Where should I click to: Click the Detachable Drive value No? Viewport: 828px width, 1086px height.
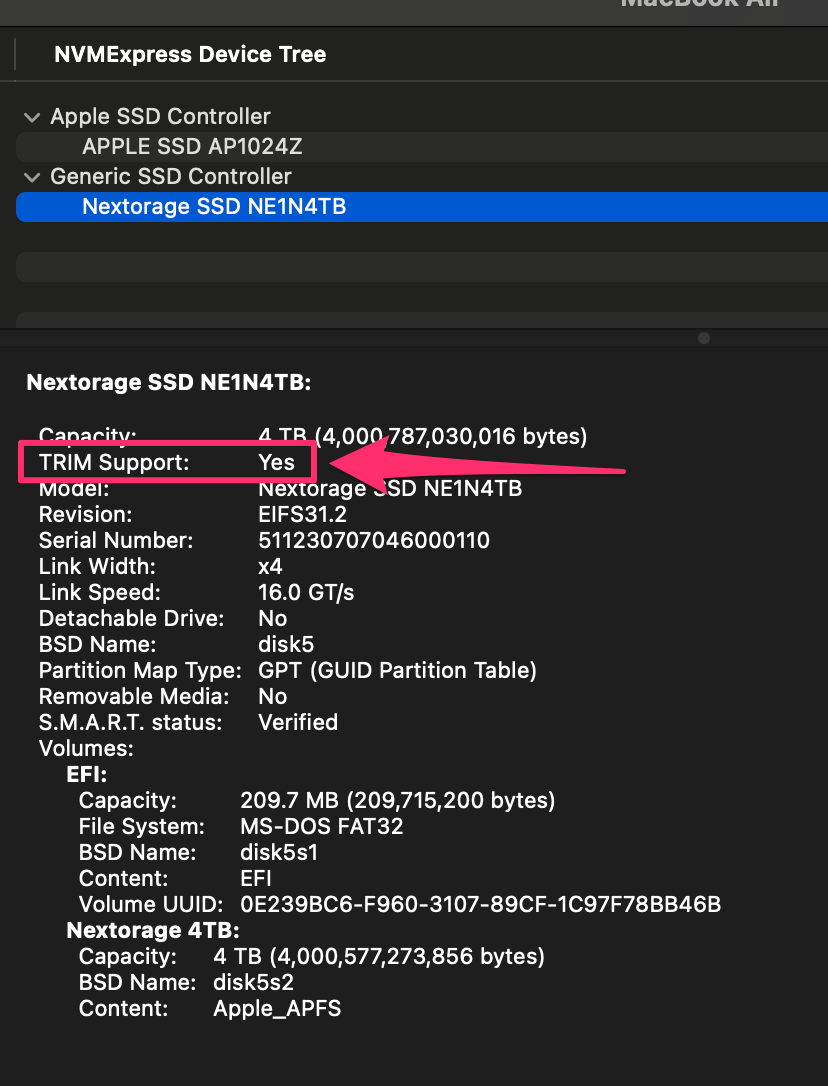[272, 618]
